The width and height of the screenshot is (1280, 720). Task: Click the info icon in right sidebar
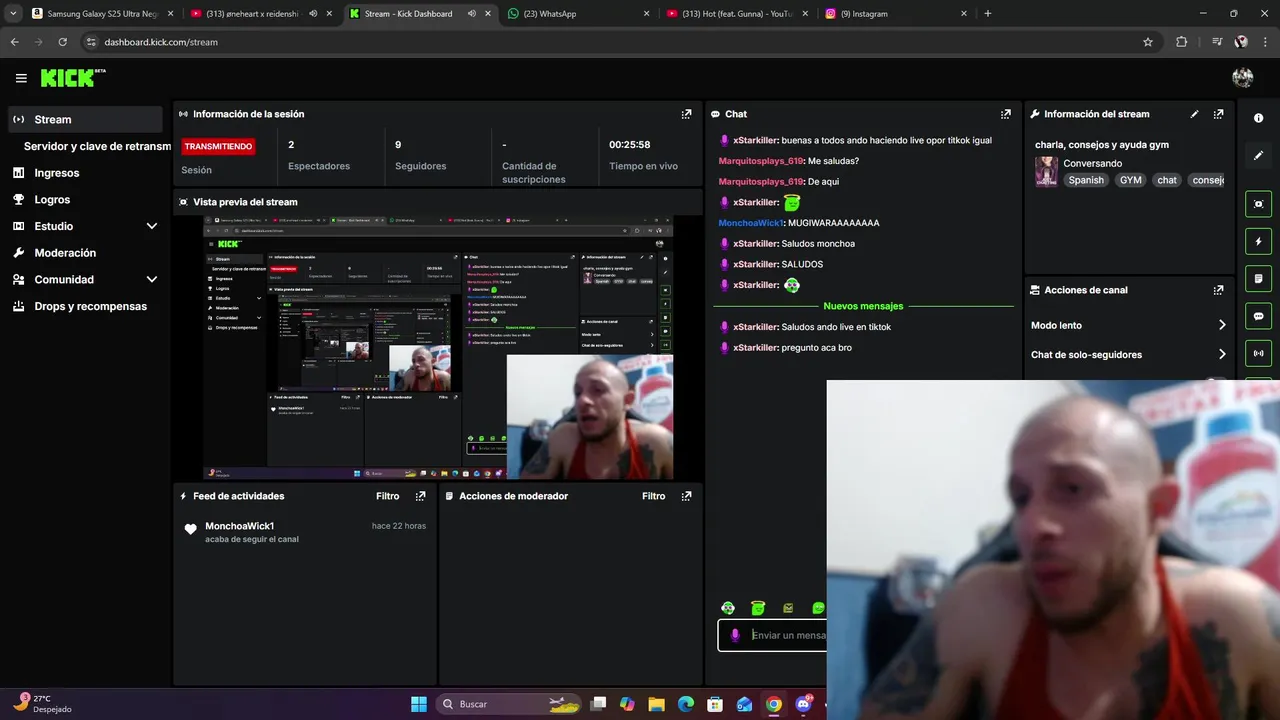pos(1258,118)
